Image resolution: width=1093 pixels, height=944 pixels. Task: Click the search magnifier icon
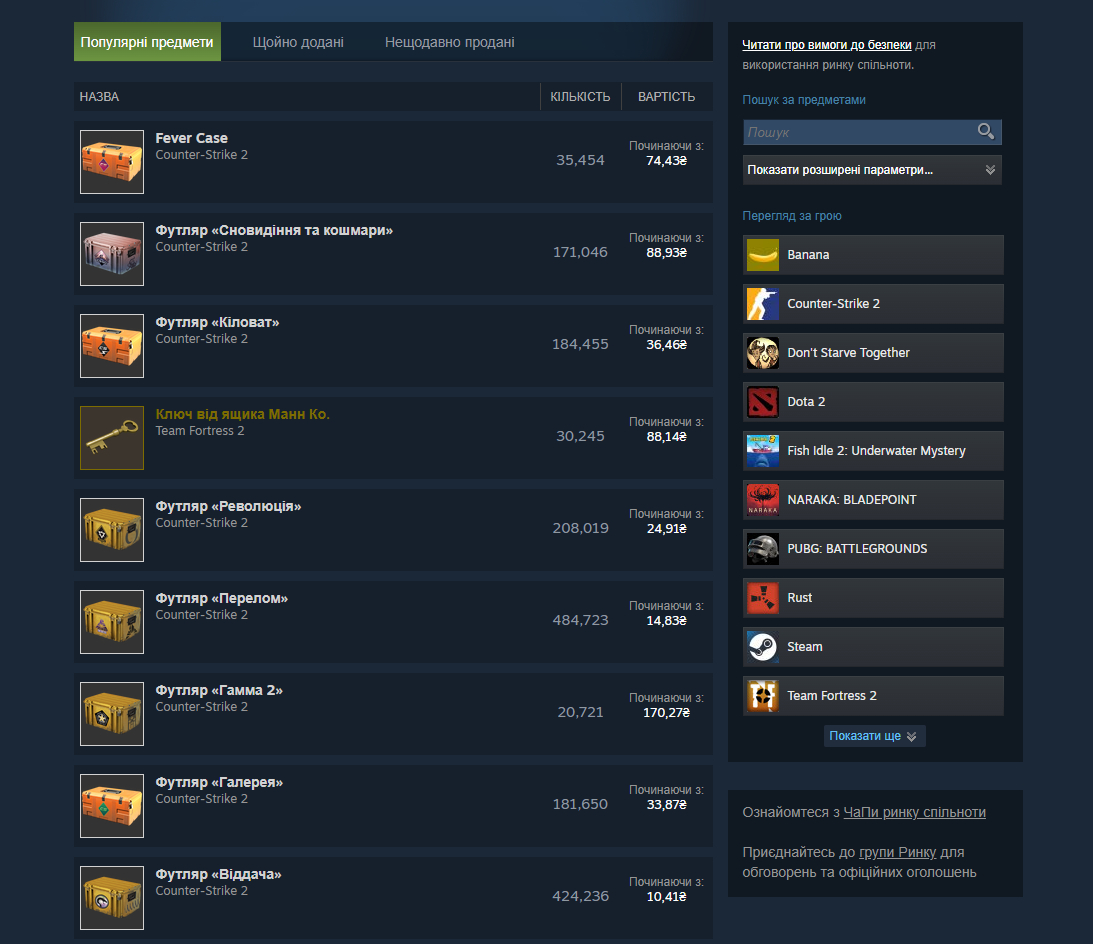pos(986,132)
